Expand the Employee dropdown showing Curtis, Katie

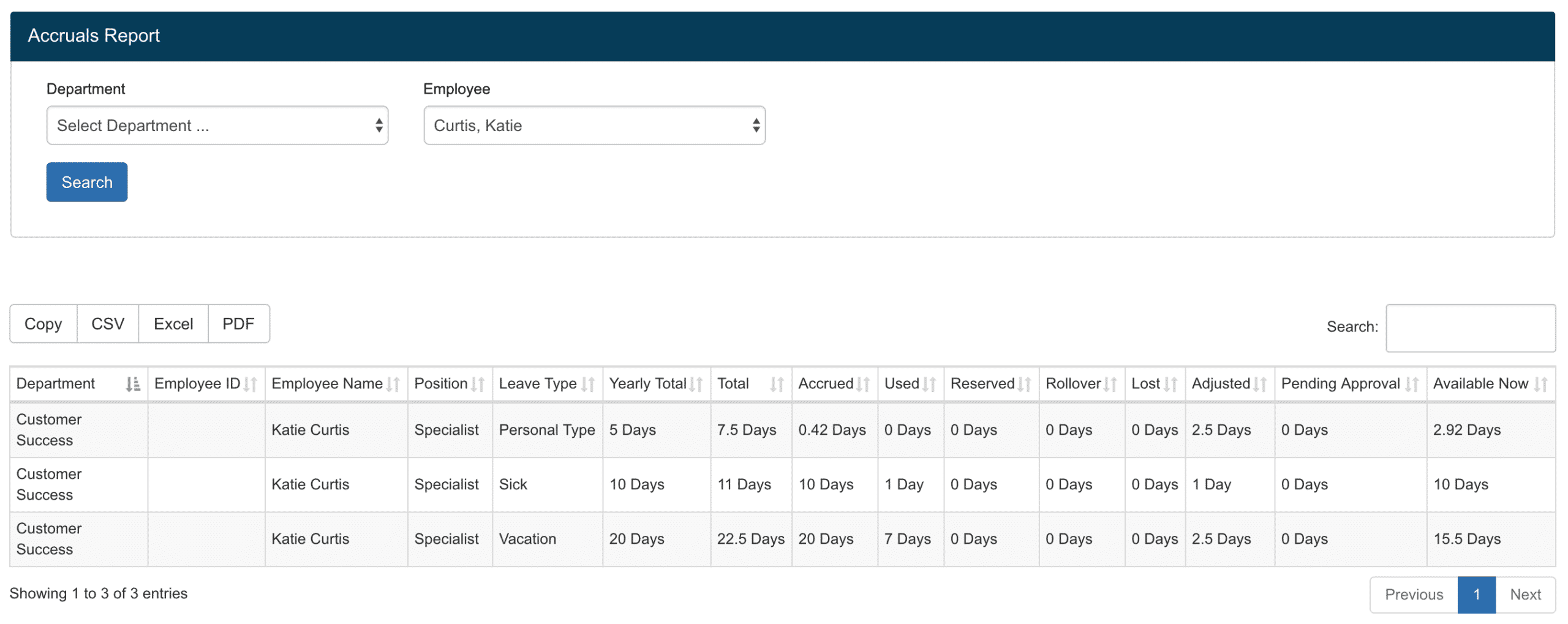(x=594, y=126)
